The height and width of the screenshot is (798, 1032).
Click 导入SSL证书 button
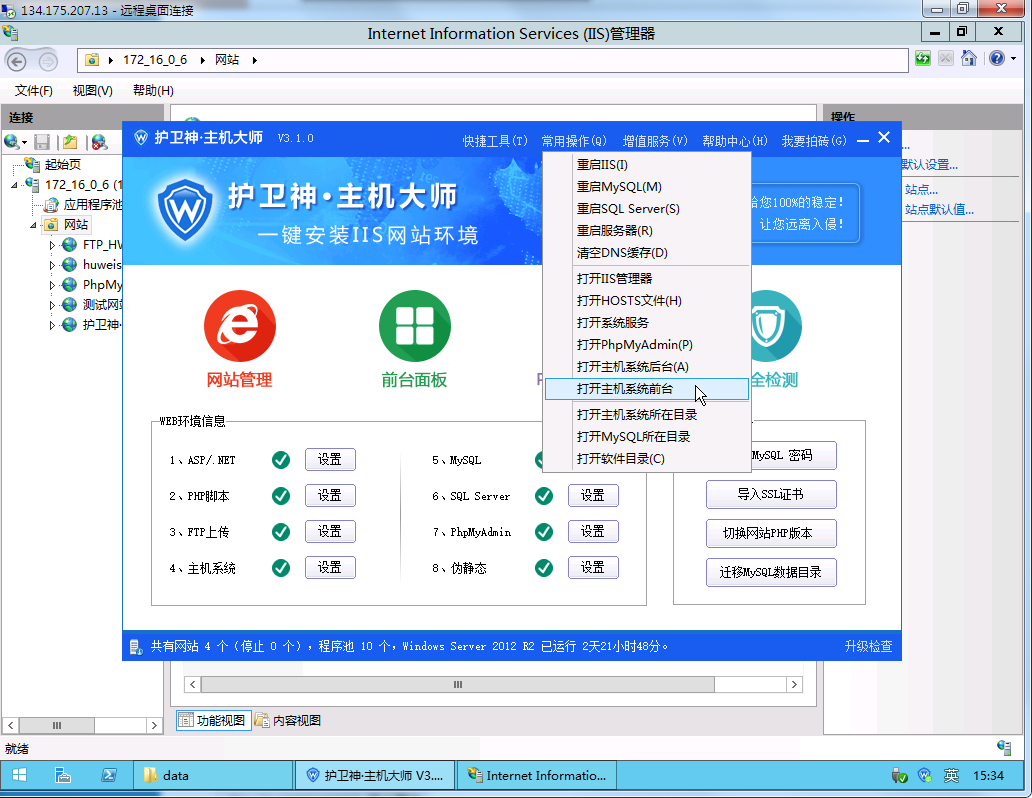[771, 494]
